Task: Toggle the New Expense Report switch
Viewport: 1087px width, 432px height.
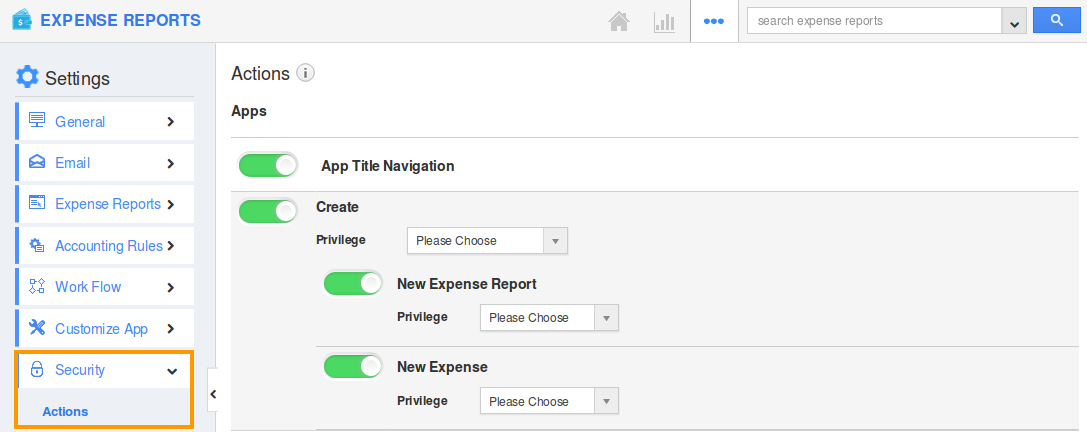Action: (x=353, y=283)
